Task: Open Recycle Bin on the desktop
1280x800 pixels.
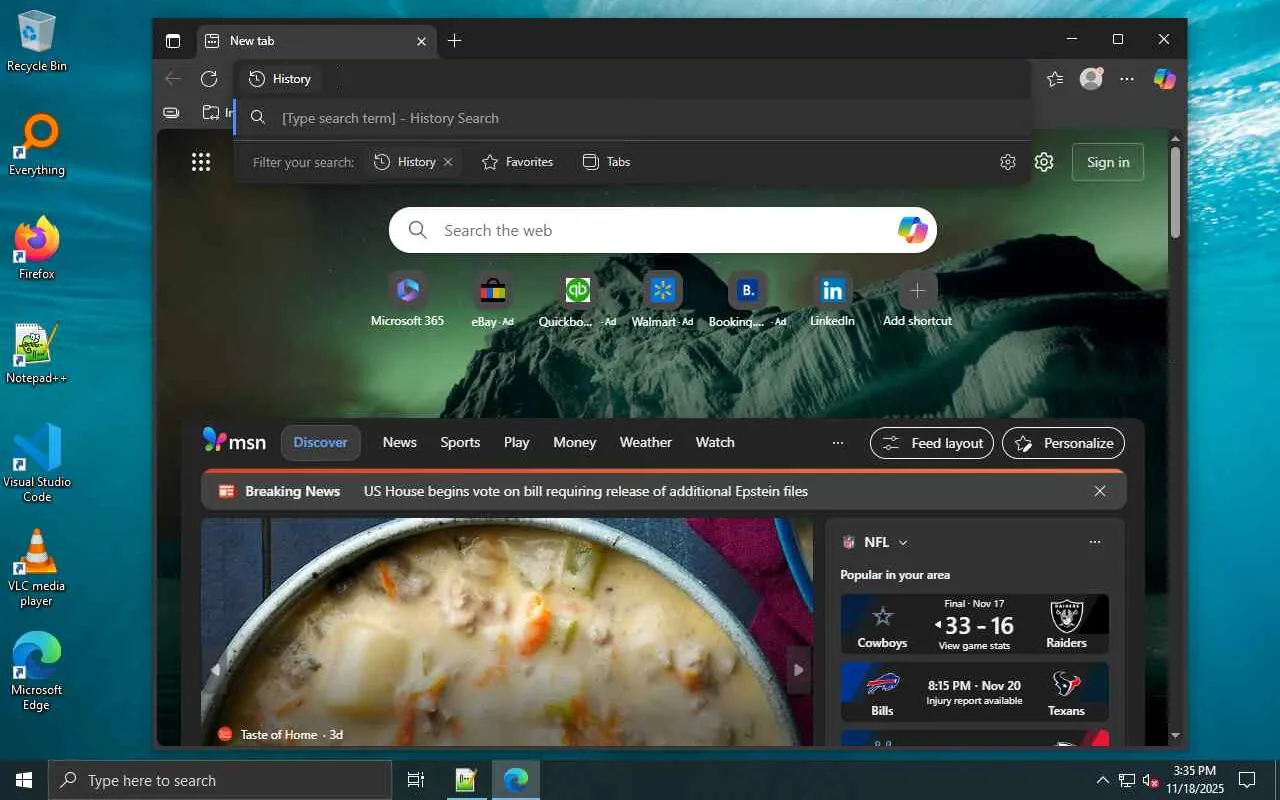Action: tap(37, 42)
